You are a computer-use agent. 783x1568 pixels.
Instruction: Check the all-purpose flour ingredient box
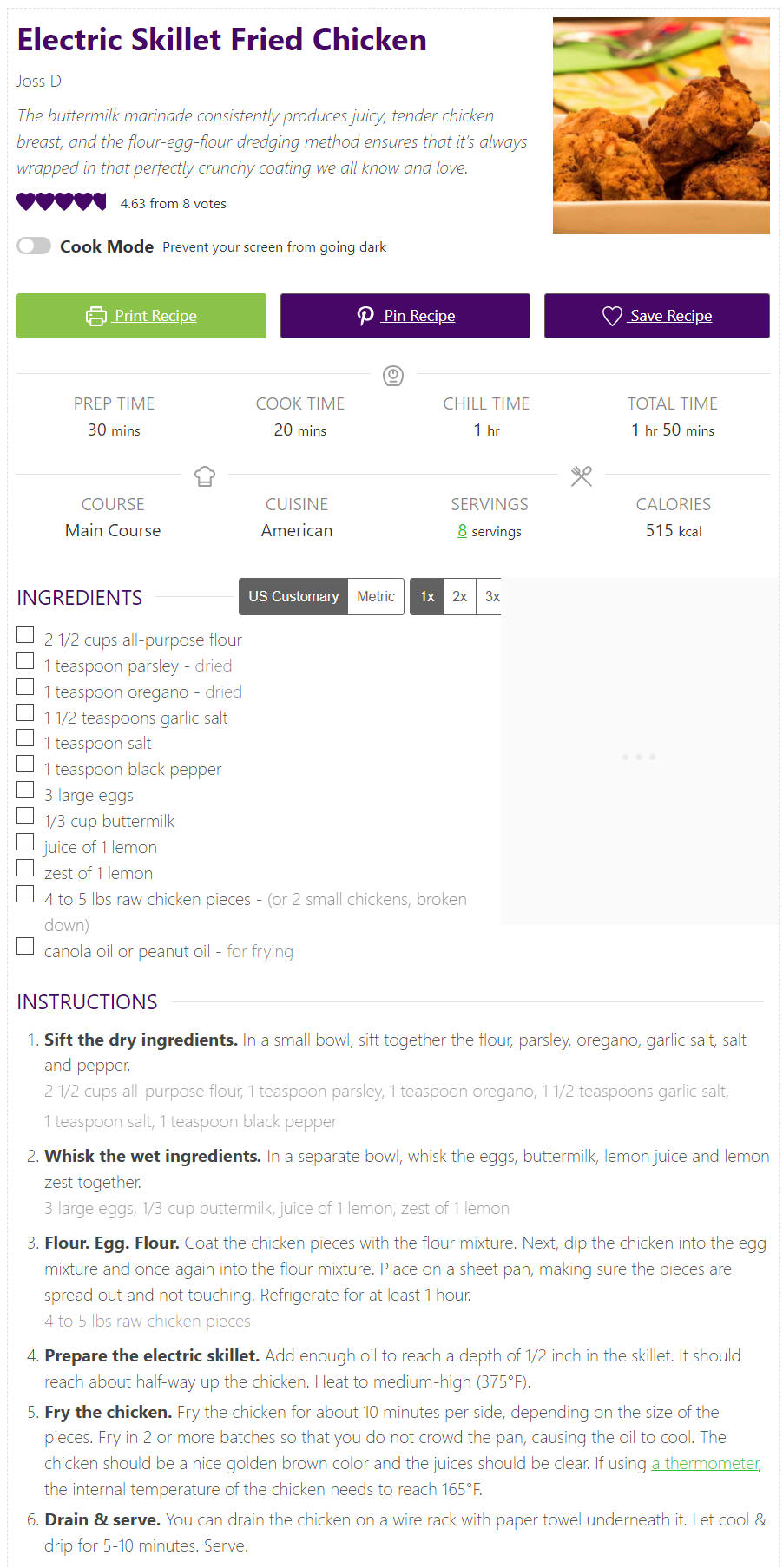point(25,635)
